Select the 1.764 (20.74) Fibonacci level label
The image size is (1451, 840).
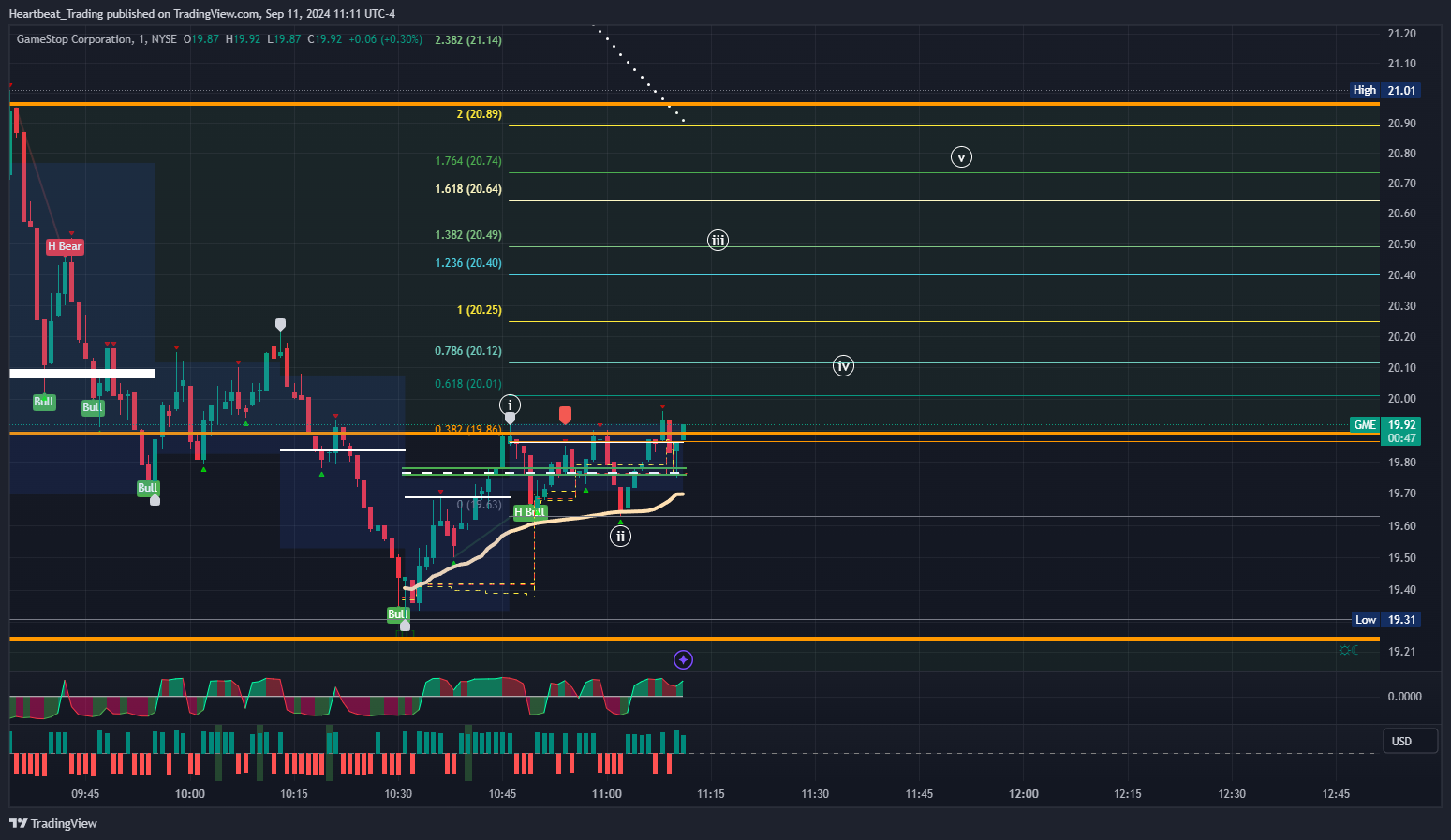tap(468, 161)
